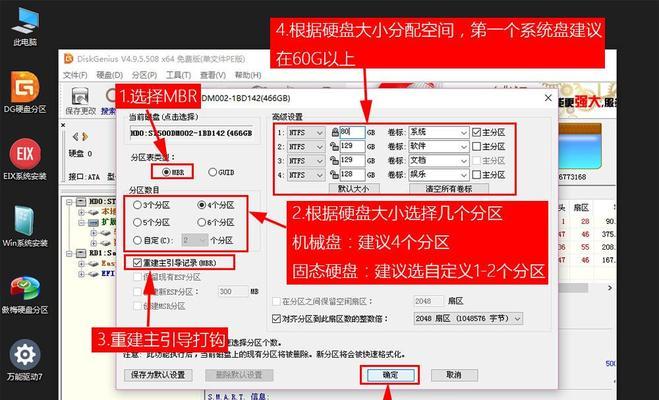
Task: Go to previous disk with left arrow
Action: click(75, 137)
